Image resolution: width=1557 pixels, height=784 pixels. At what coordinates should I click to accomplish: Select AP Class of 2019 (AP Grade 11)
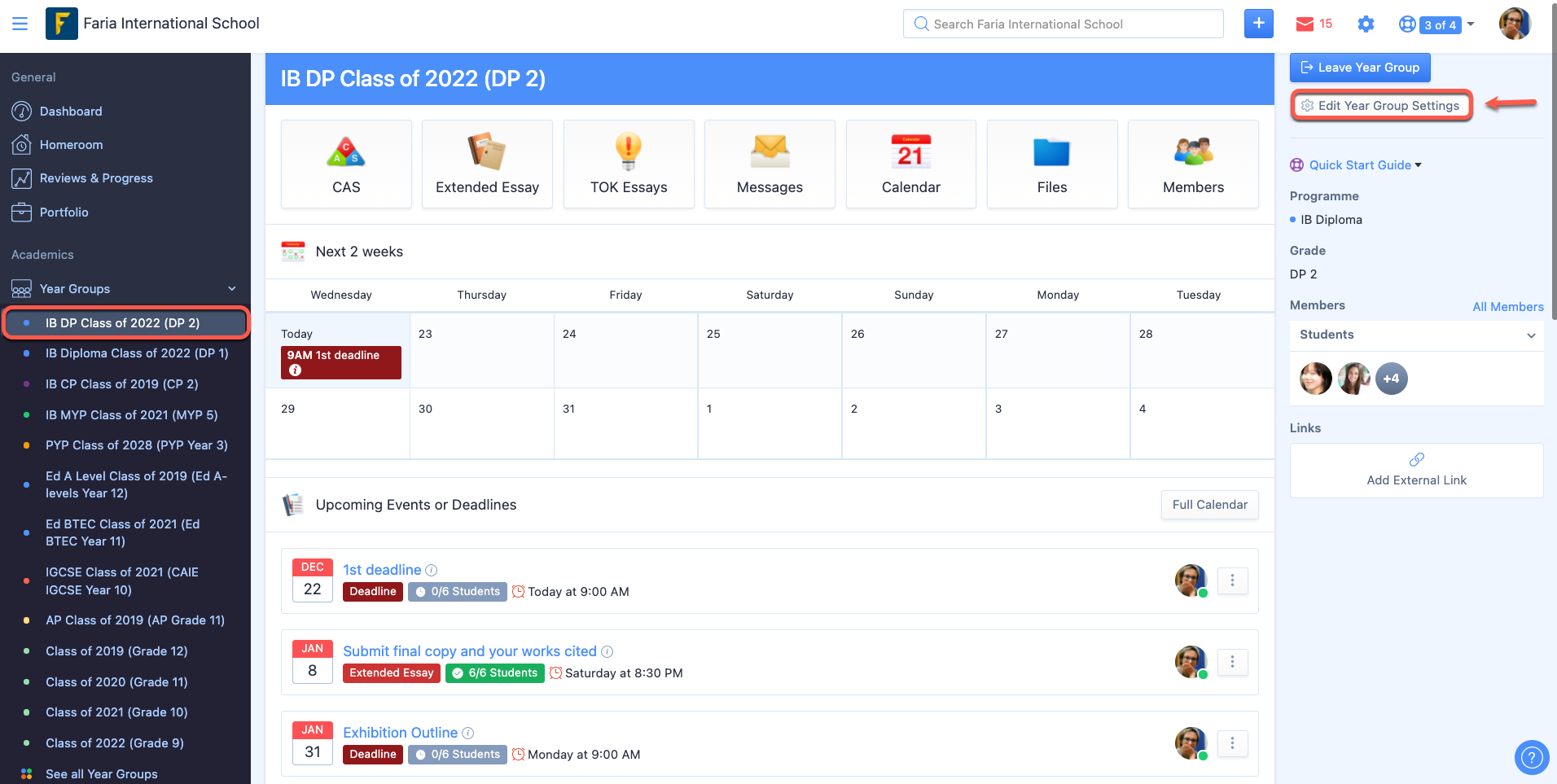click(x=135, y=620)
